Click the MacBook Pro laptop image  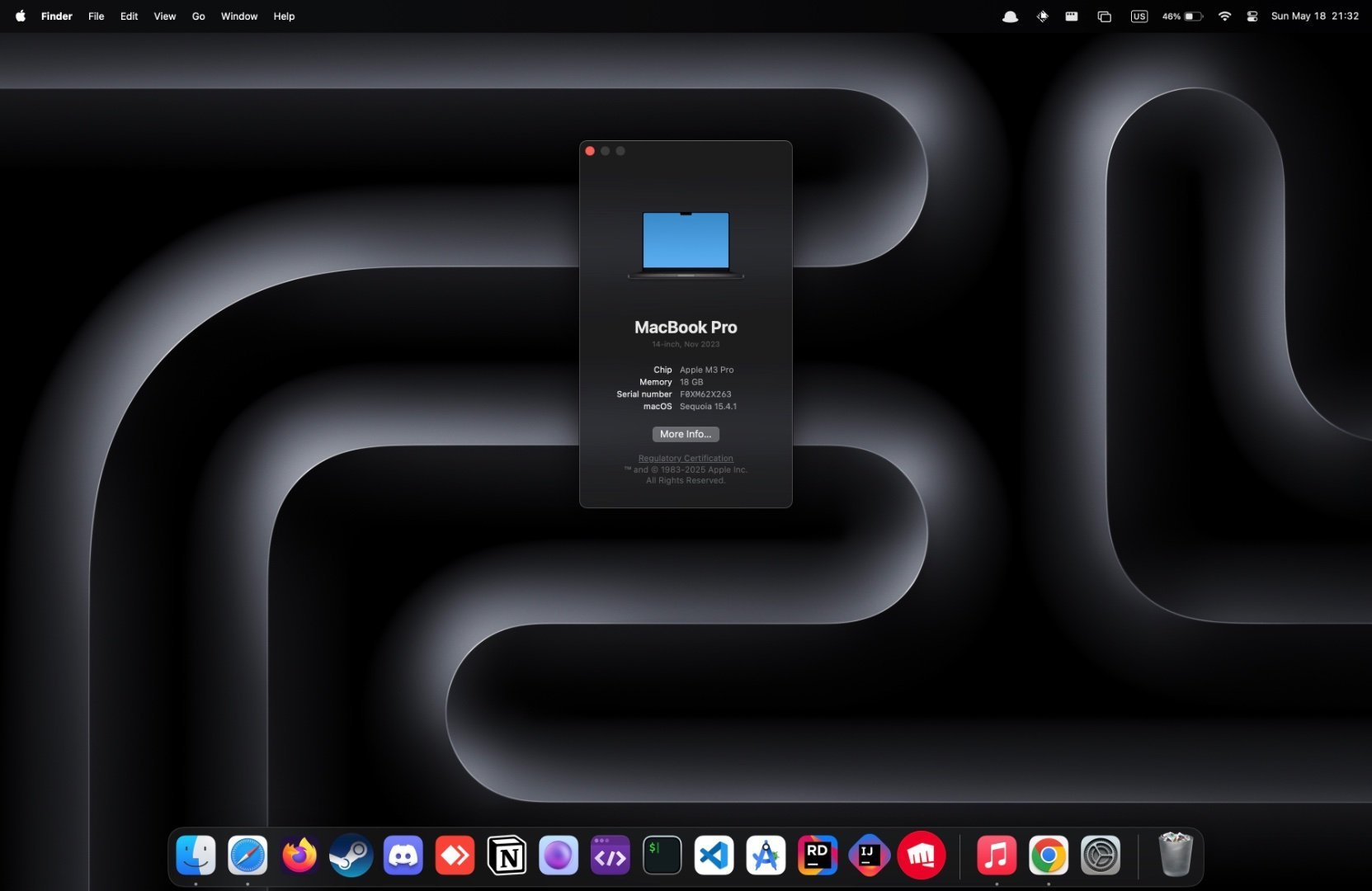tap(686, 245)
